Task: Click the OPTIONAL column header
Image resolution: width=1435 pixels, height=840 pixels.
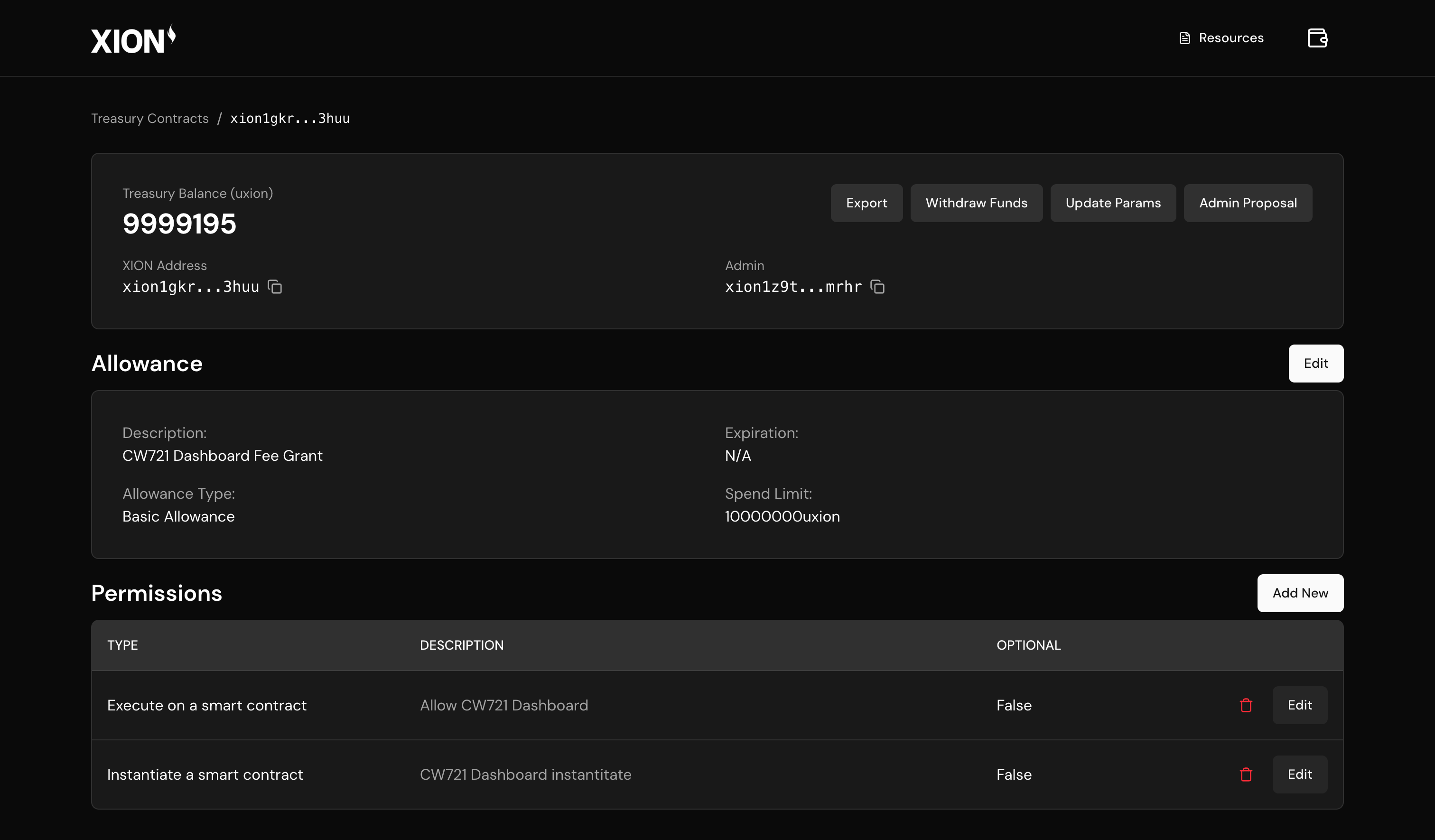Action: point(1028,645)
